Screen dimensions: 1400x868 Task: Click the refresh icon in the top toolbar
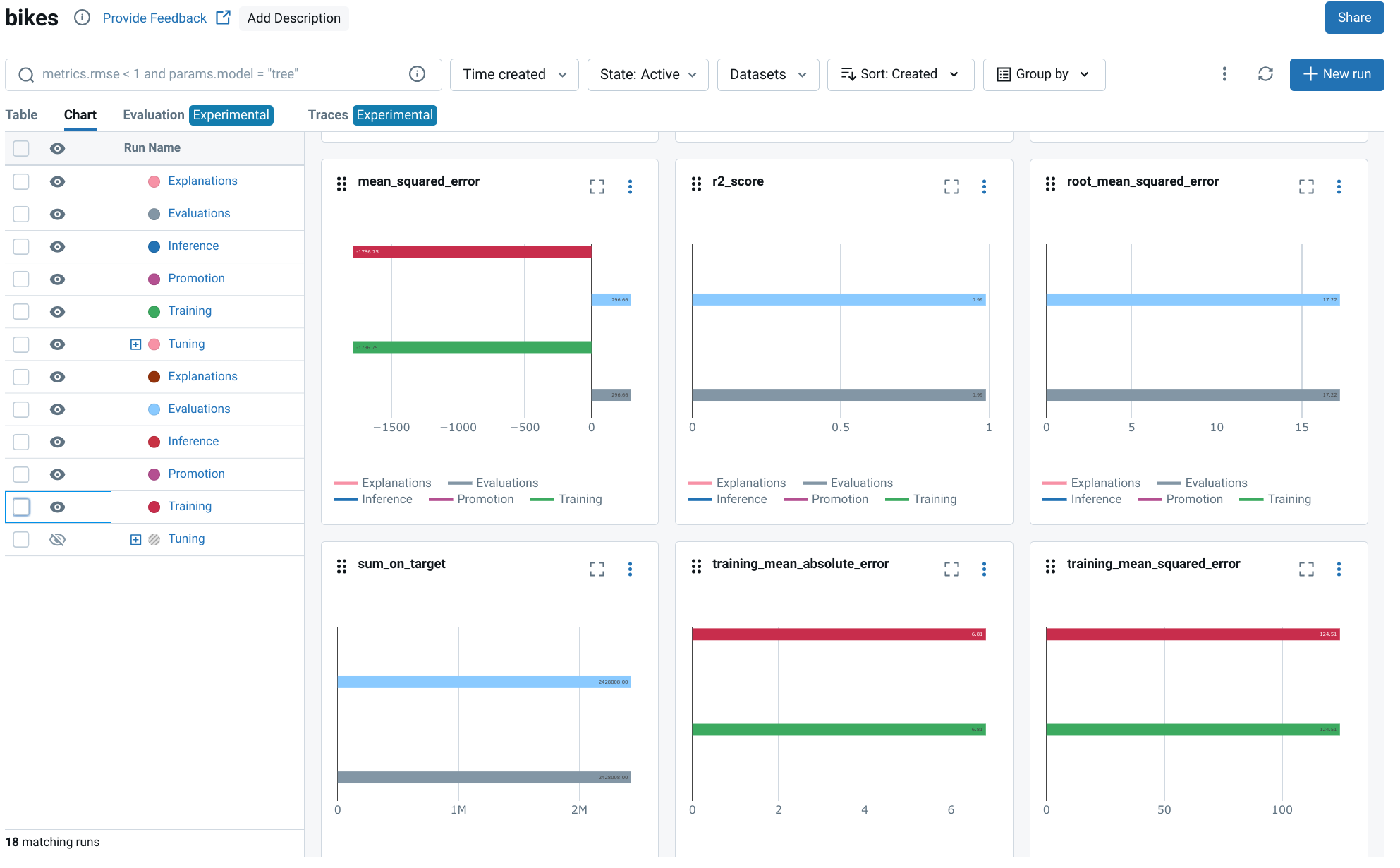coord(1264,74)
